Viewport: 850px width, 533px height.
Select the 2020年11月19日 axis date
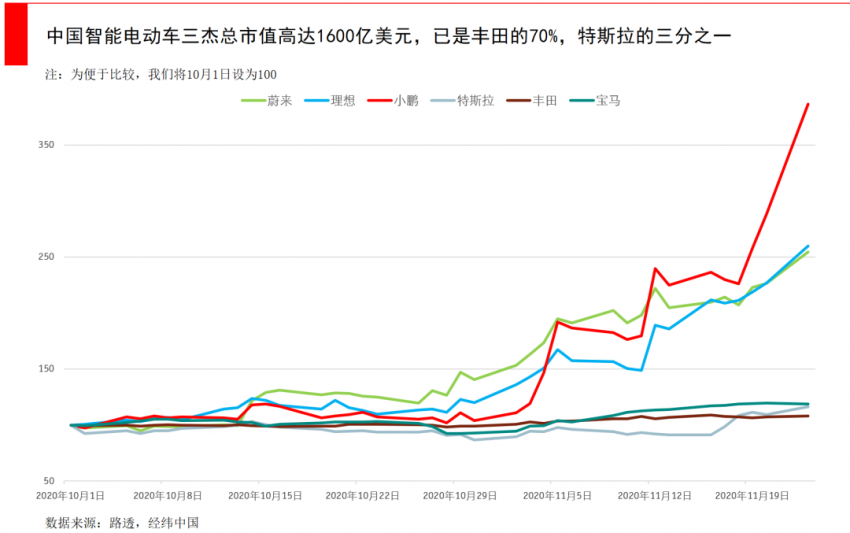point(751,496)
